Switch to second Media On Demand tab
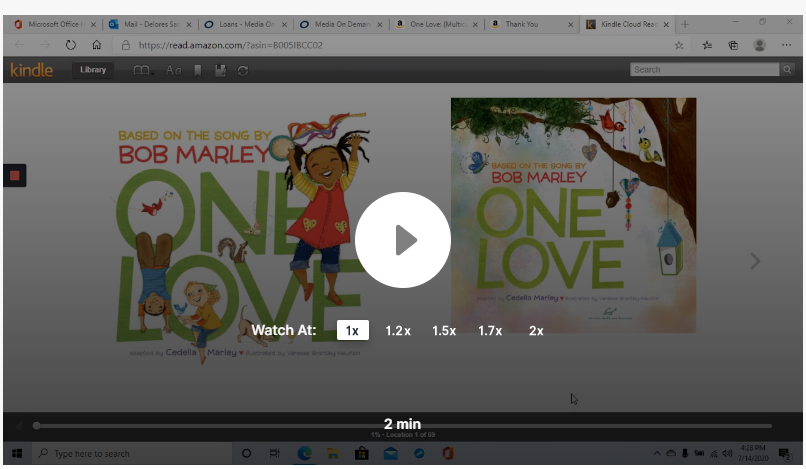The image size is (806, 469). pos(342,24)
